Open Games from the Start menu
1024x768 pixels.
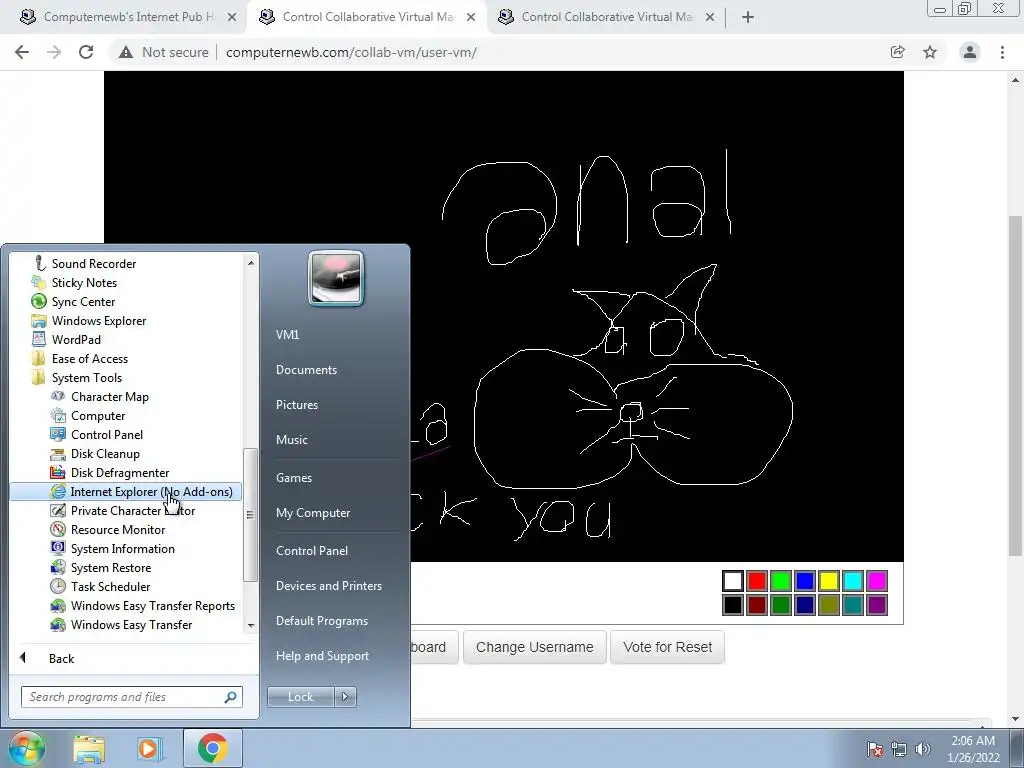(294, 478)
